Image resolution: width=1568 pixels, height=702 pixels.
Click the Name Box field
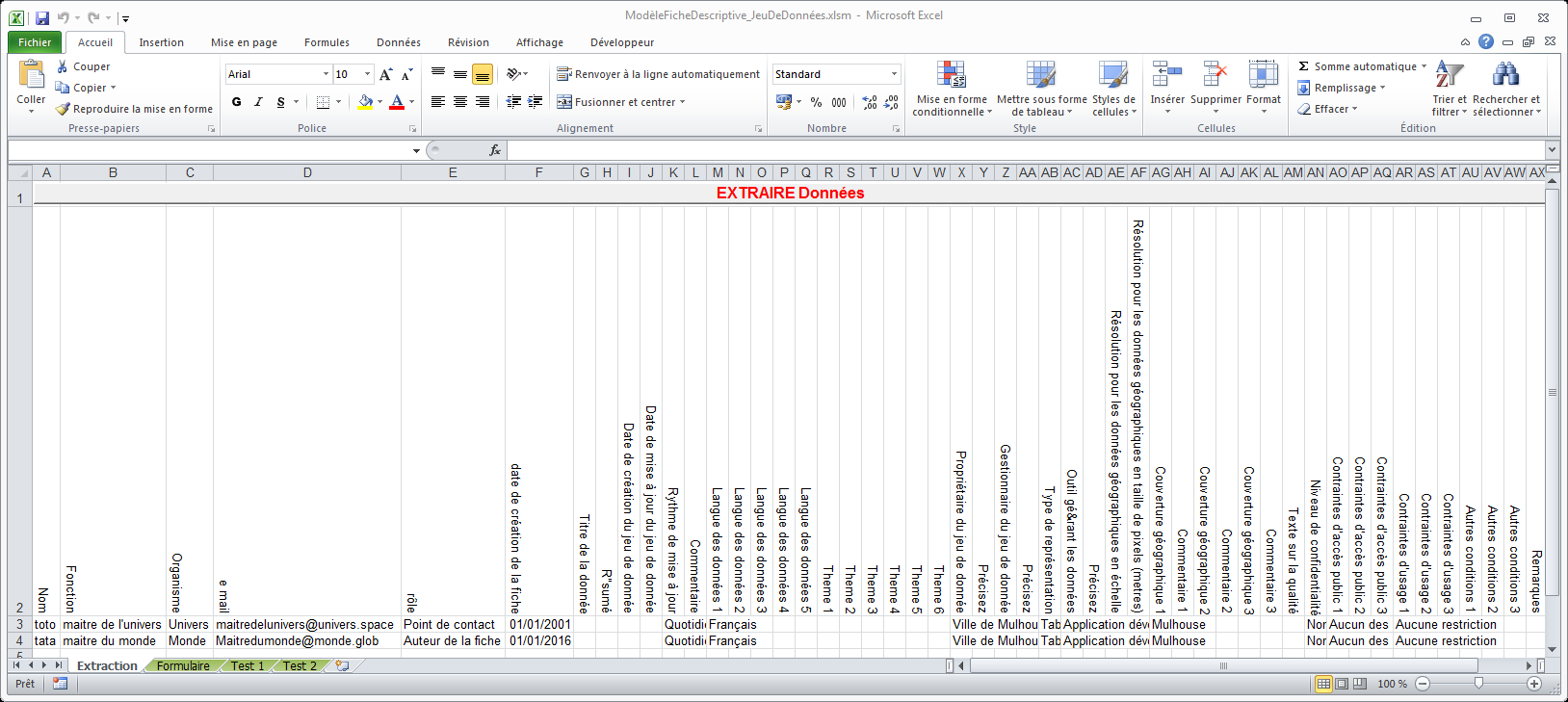click(209, 150)
